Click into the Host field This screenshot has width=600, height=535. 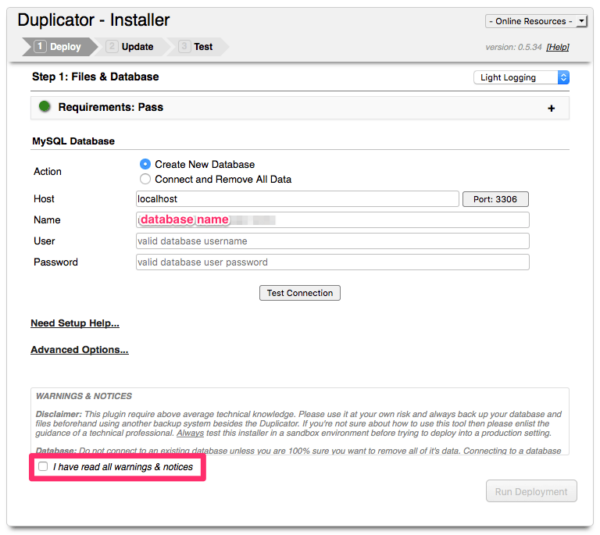click(297, 199)
